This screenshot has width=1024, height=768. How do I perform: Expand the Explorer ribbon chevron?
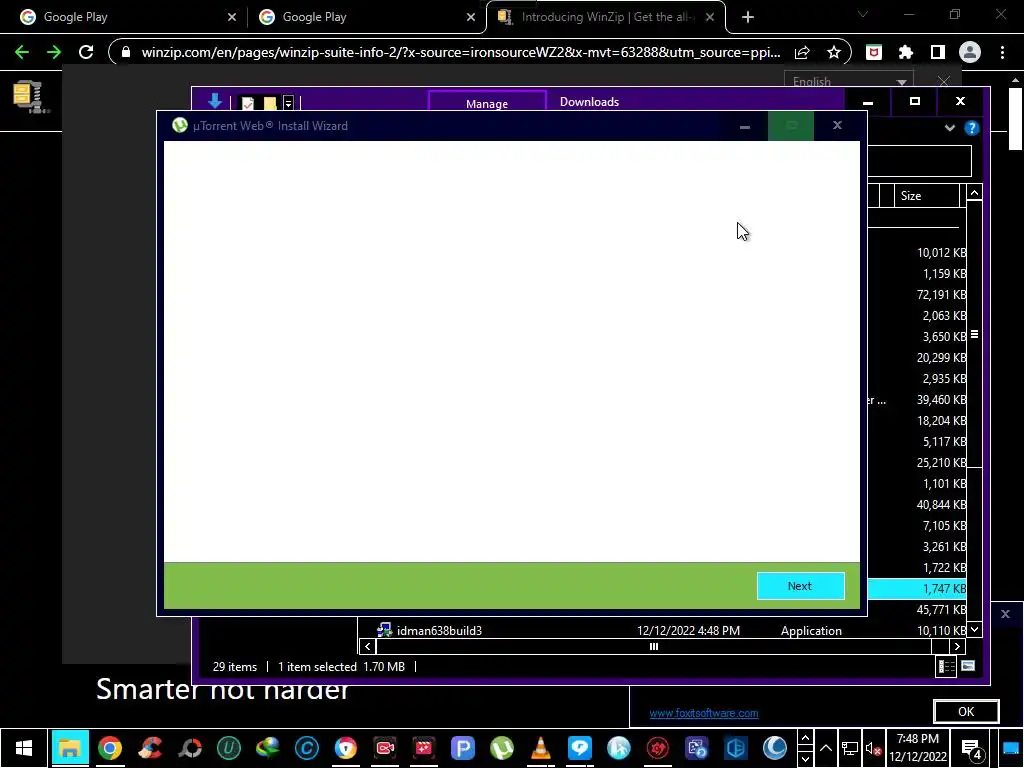950,128
